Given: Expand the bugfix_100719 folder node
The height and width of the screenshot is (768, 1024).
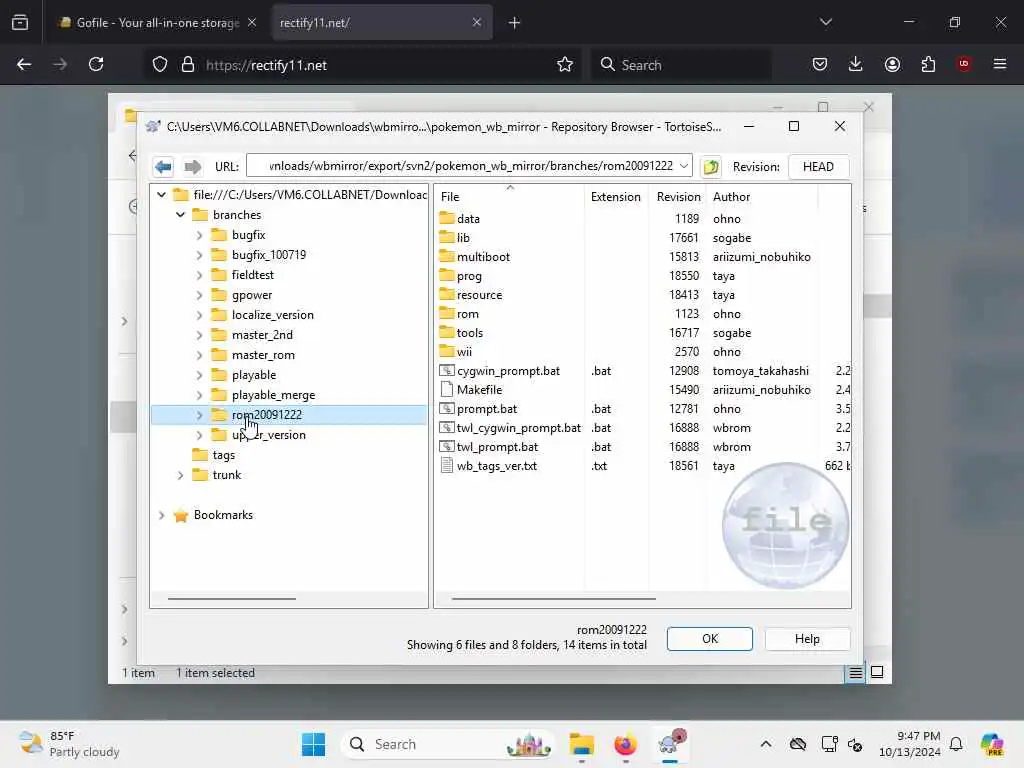Looking at the screenshot, I should [x=199, y=255].
